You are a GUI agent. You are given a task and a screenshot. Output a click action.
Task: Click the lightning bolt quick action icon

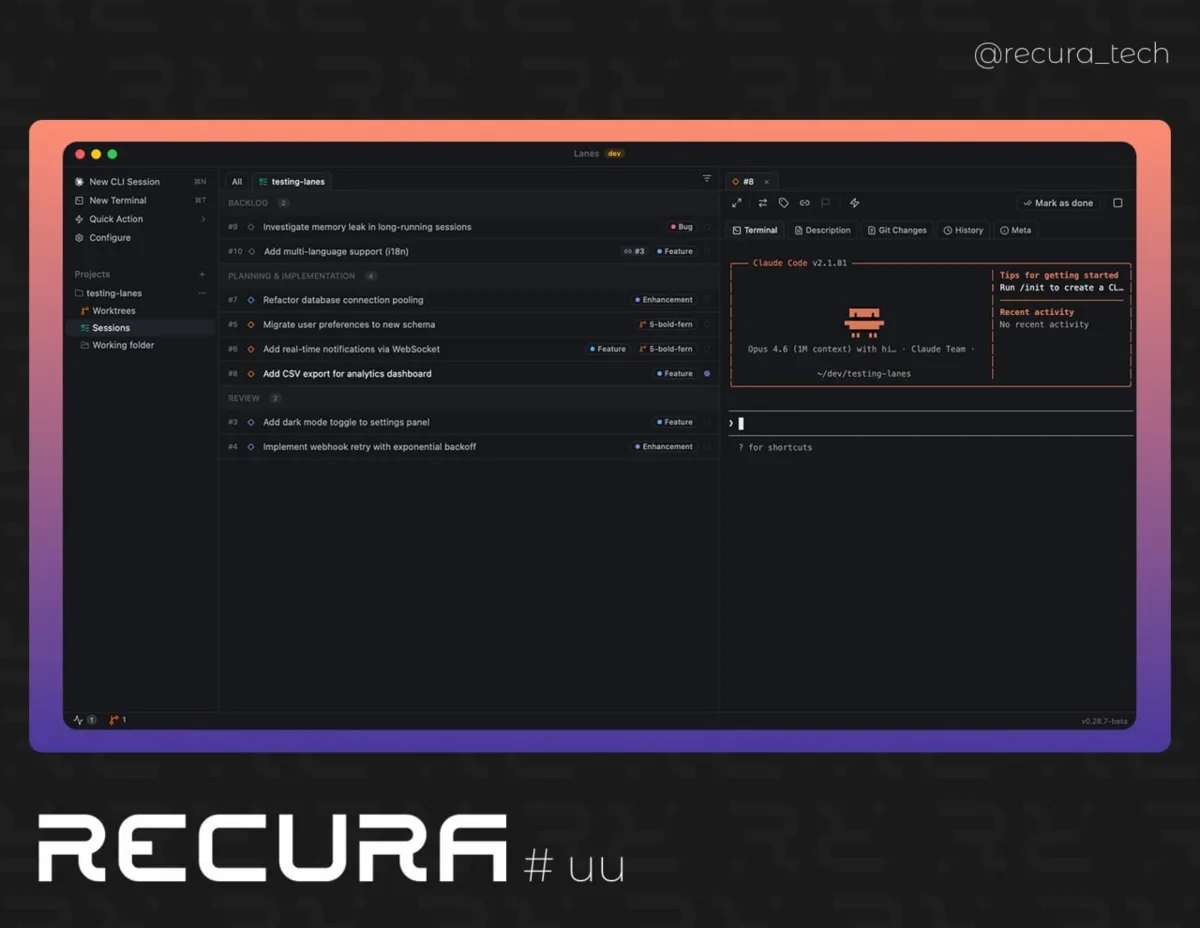(x=855, y=203)
